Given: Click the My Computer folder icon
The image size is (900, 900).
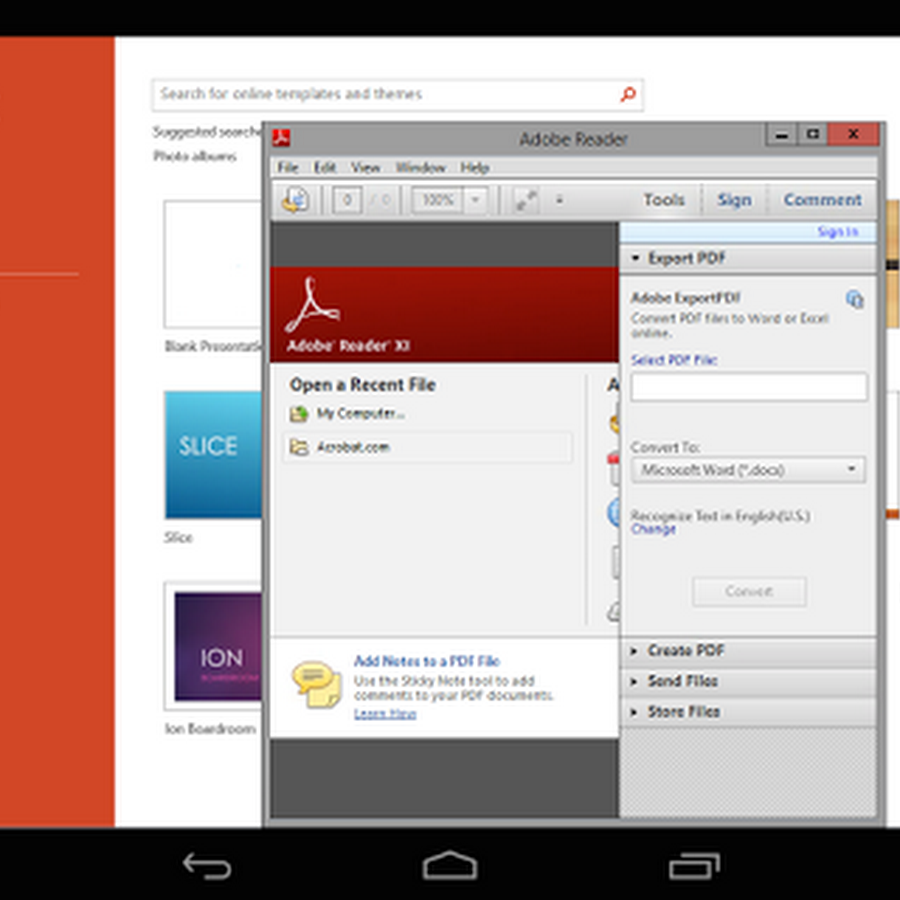Looking at the screenshot, I should click(299, 414).
